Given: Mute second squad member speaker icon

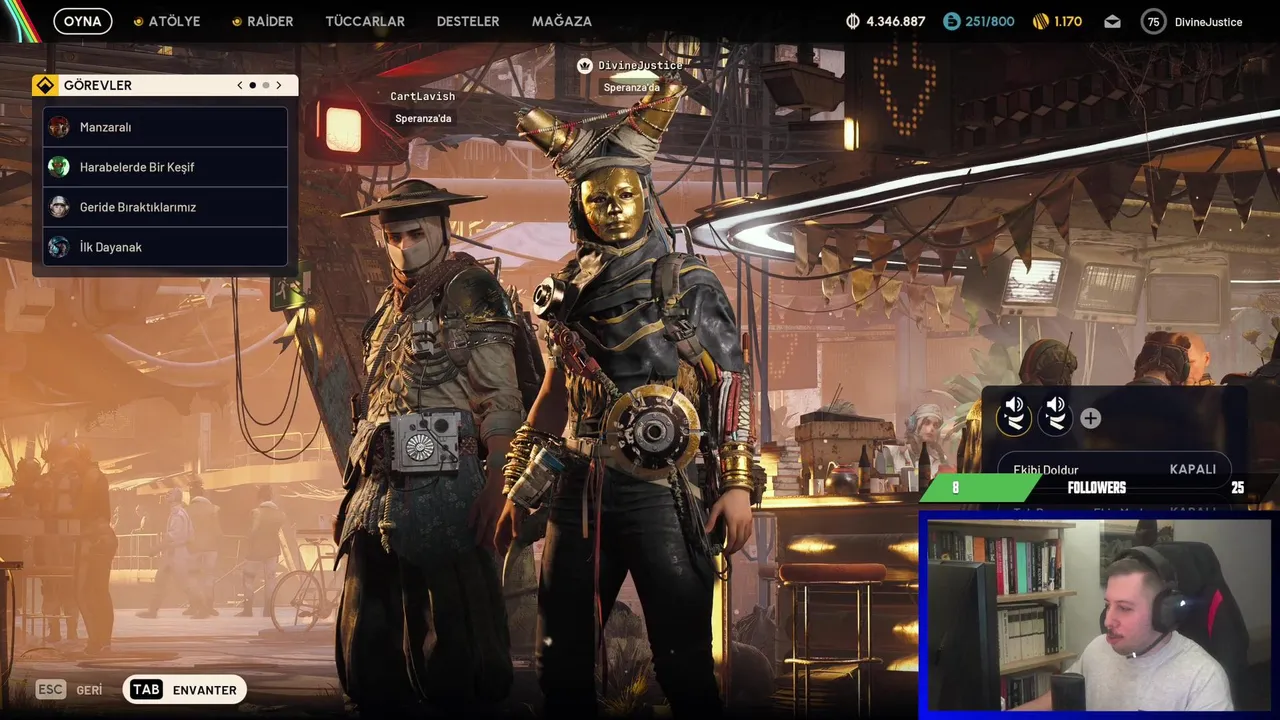Looking at the screenshot, I should point(1055,405).
